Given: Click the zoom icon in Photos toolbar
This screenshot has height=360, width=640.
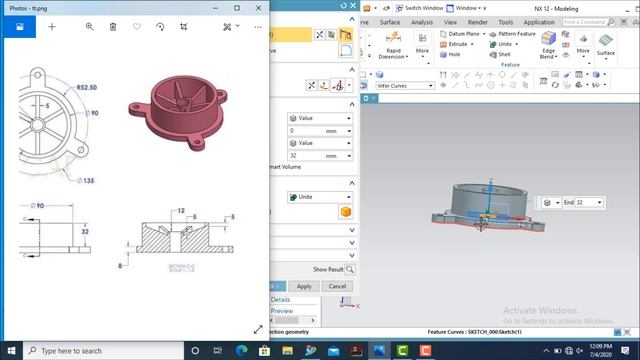Looking at the screenshot, I should (x=89, y=27).
